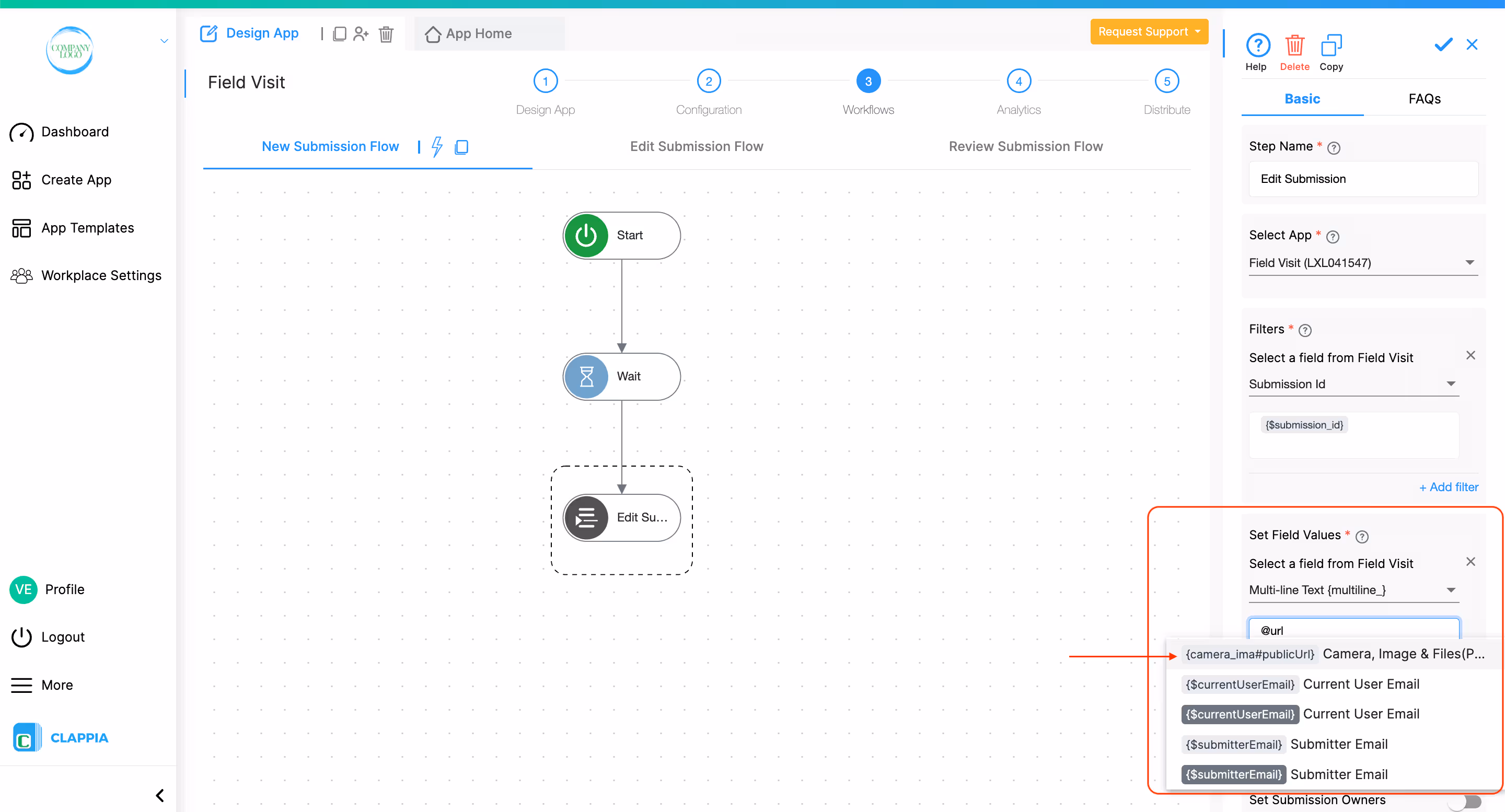The height and width of the screenshot is (812, 1505).
Task: Select the Wait hourglass node
Action: [621, 376]
